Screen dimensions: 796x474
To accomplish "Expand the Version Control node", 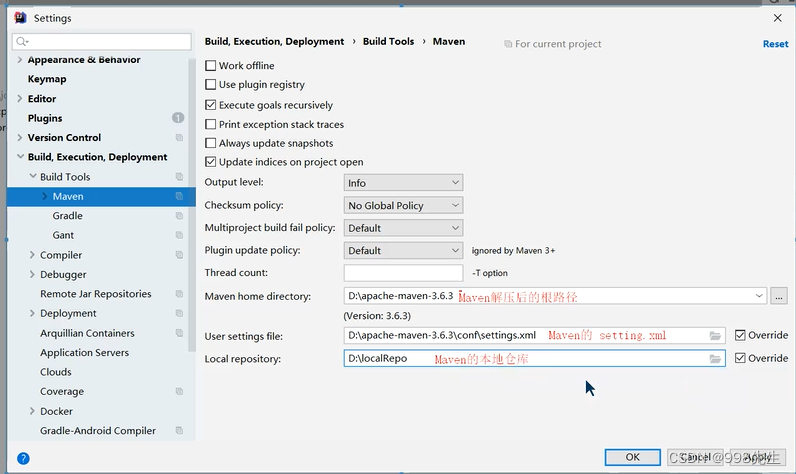I will [x=20, y=138].
